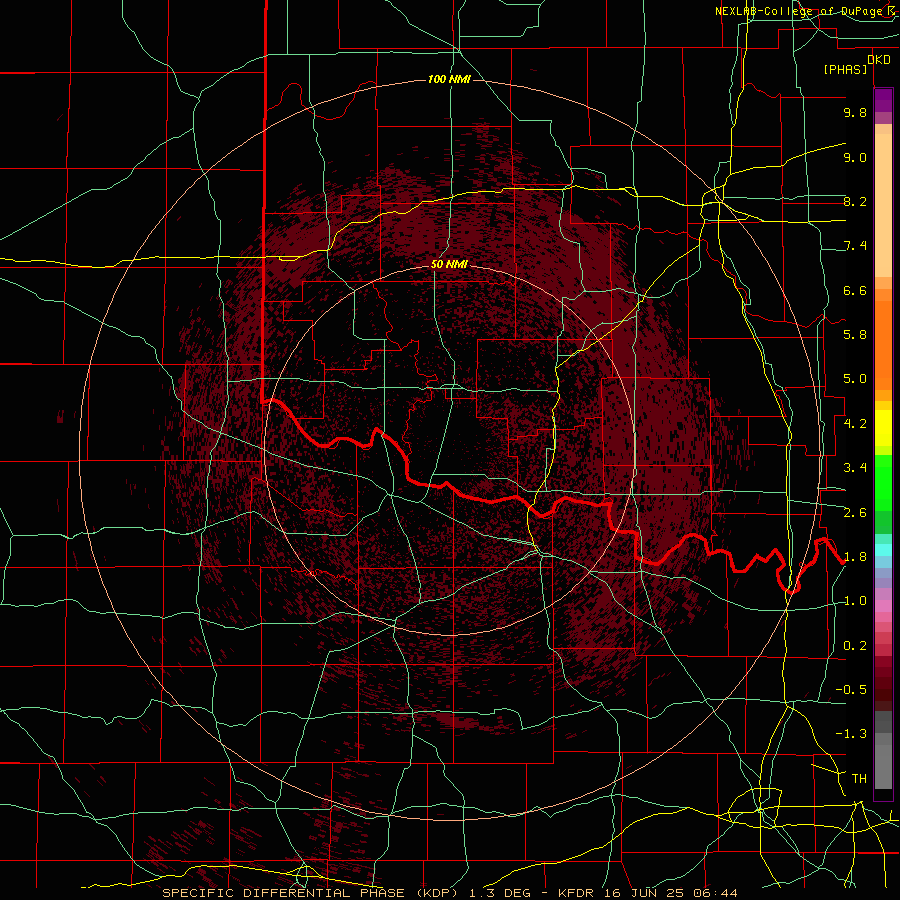The height and width of the screenshot is (900, 900).
Task: Click the "1.3 DEG" elevation angle text
Action: (x=498, y=893)
